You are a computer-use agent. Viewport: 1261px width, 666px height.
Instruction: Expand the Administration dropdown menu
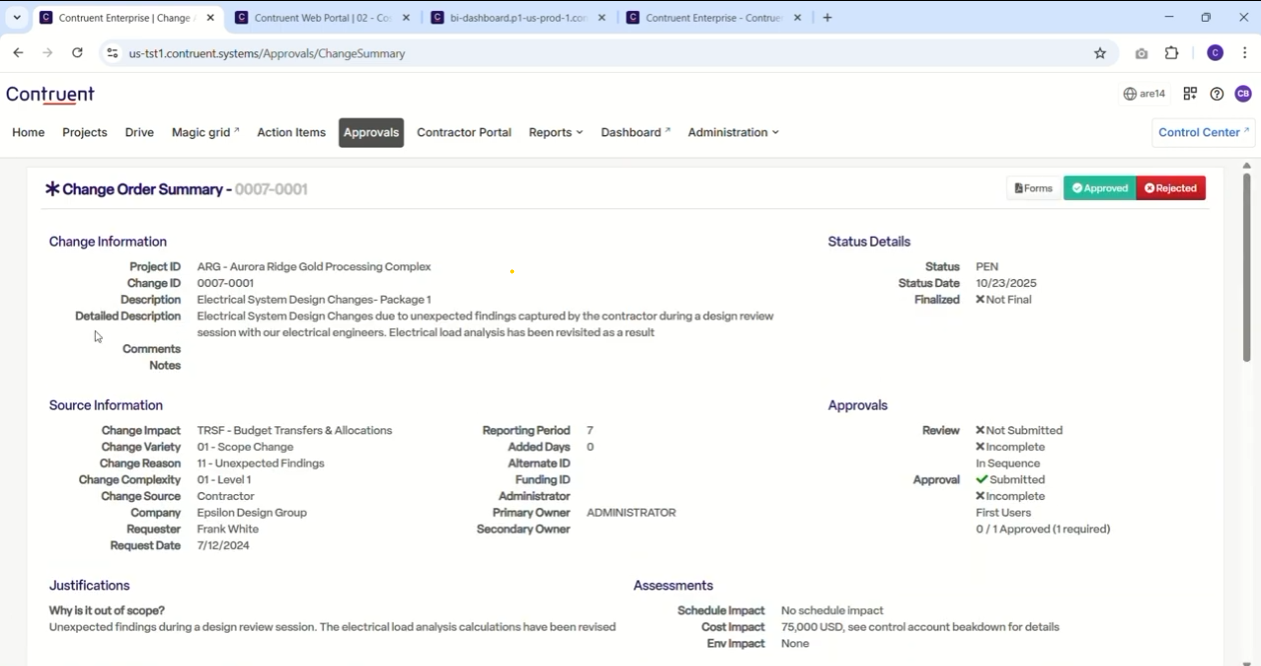(733, 132)
